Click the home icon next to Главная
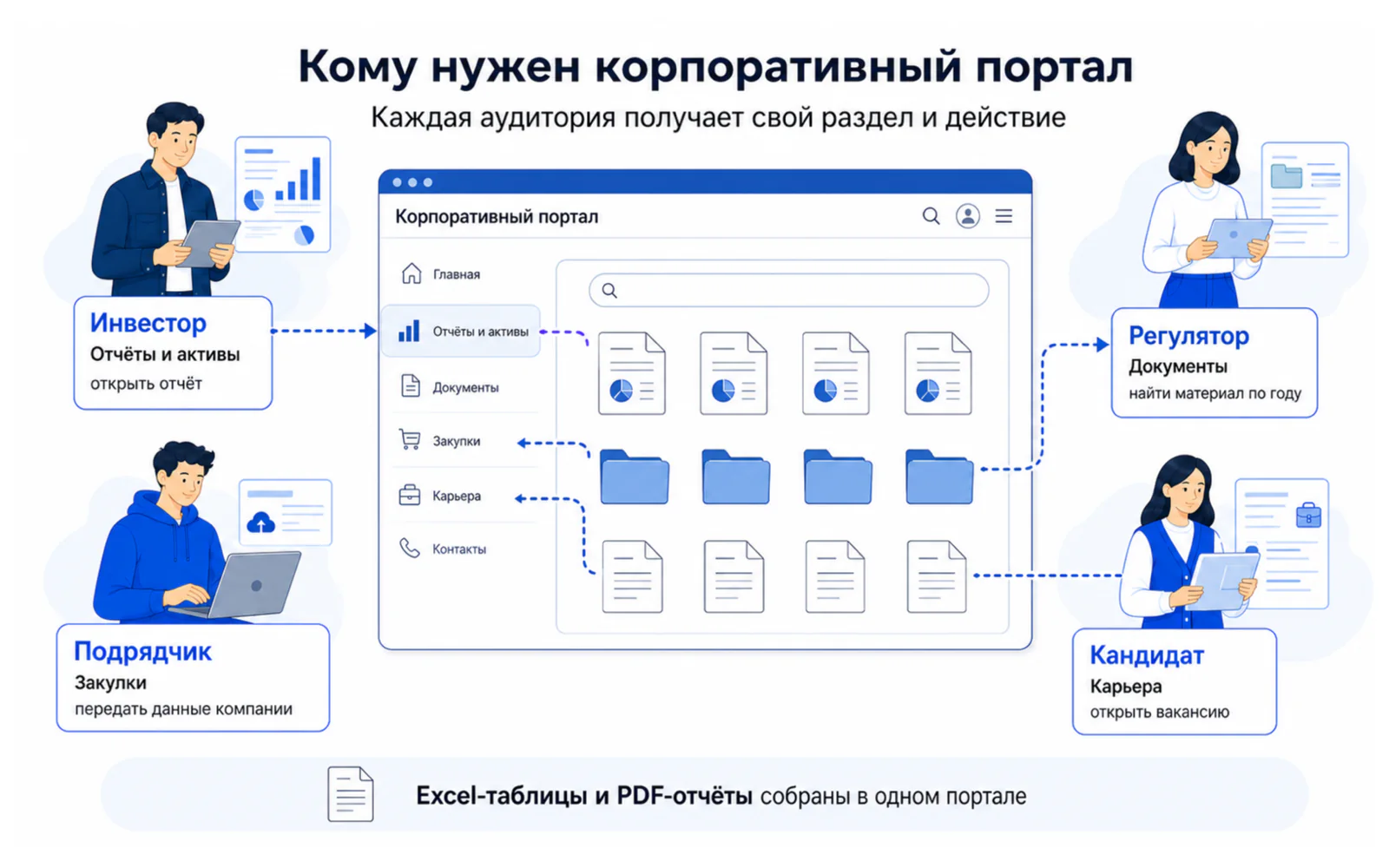 coord(411,273)
